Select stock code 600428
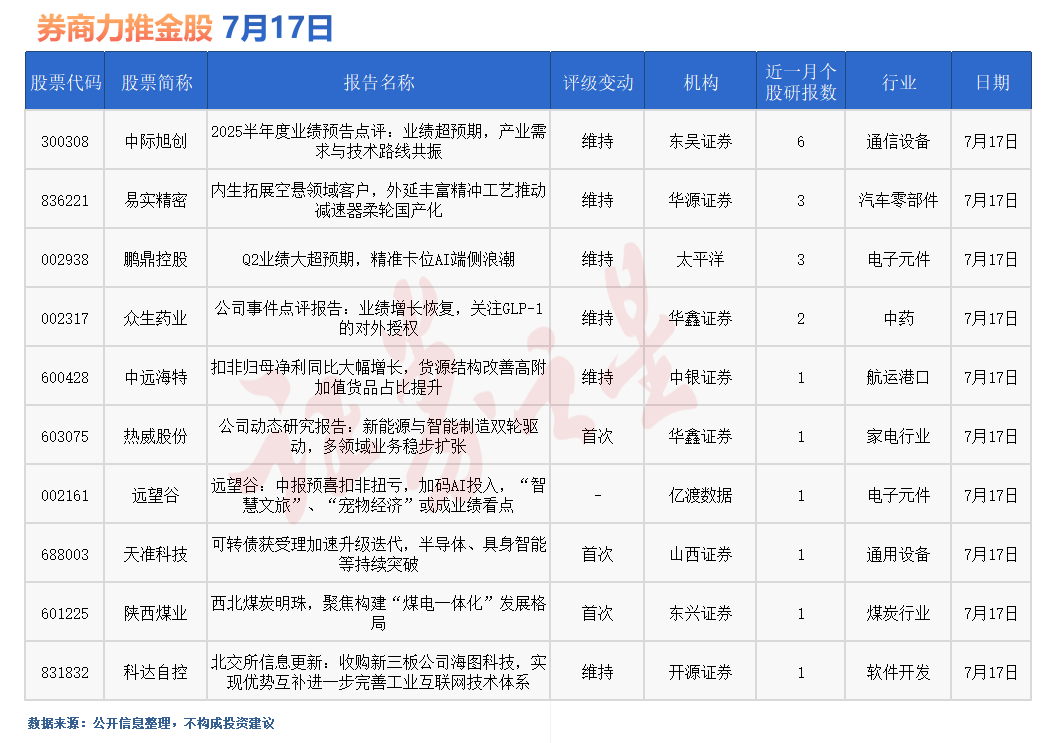This screenshot has height=743, width=1050. click(65, 378)
